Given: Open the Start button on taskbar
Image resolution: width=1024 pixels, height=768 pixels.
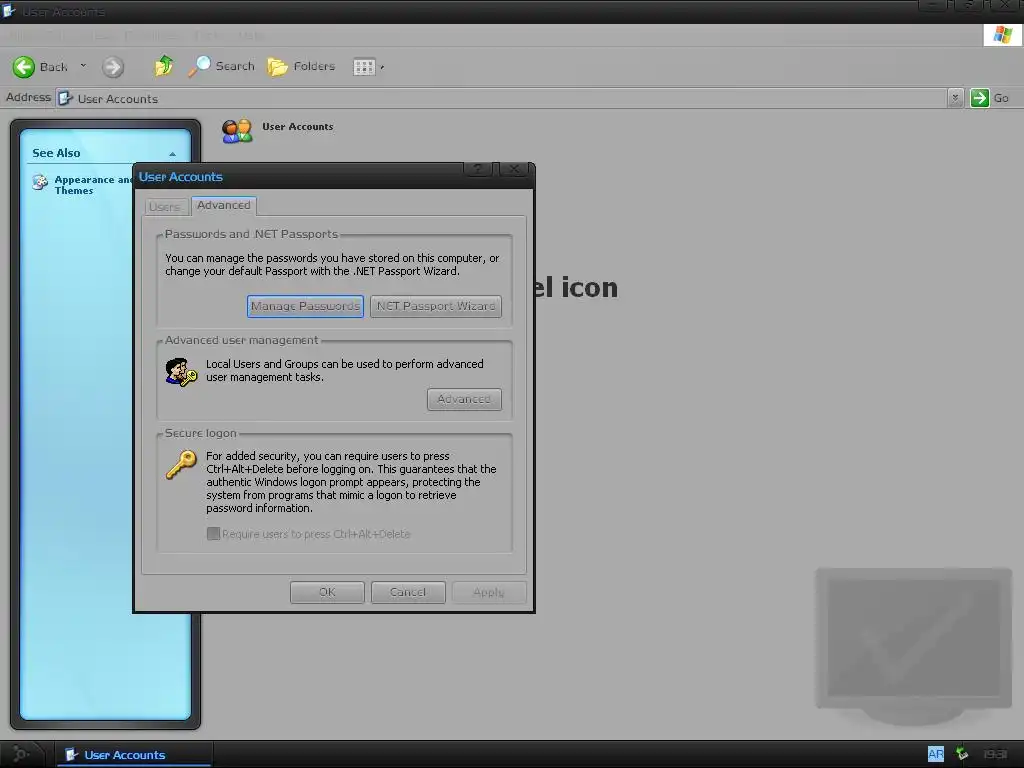Looking at the screenshot, I should [x=22, y=754].
